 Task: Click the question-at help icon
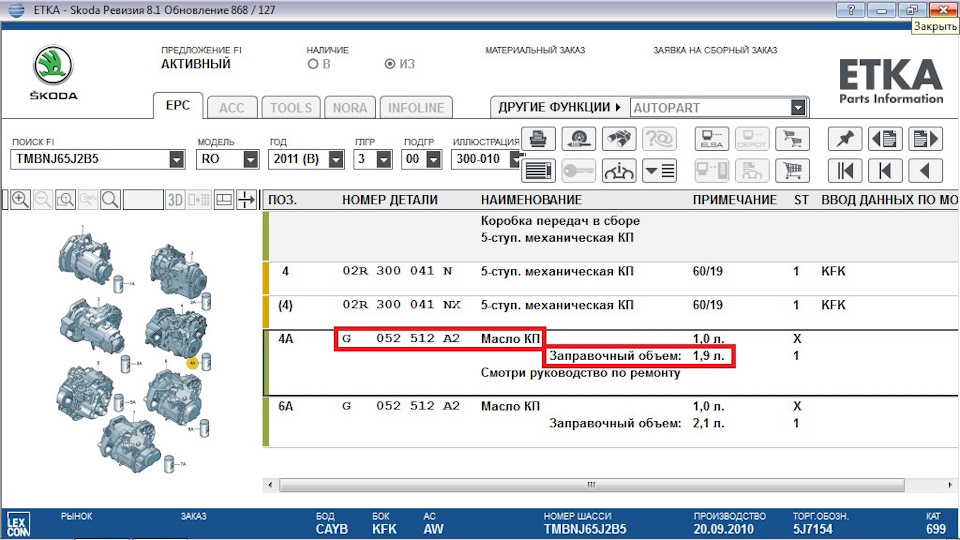click(659, 139)
